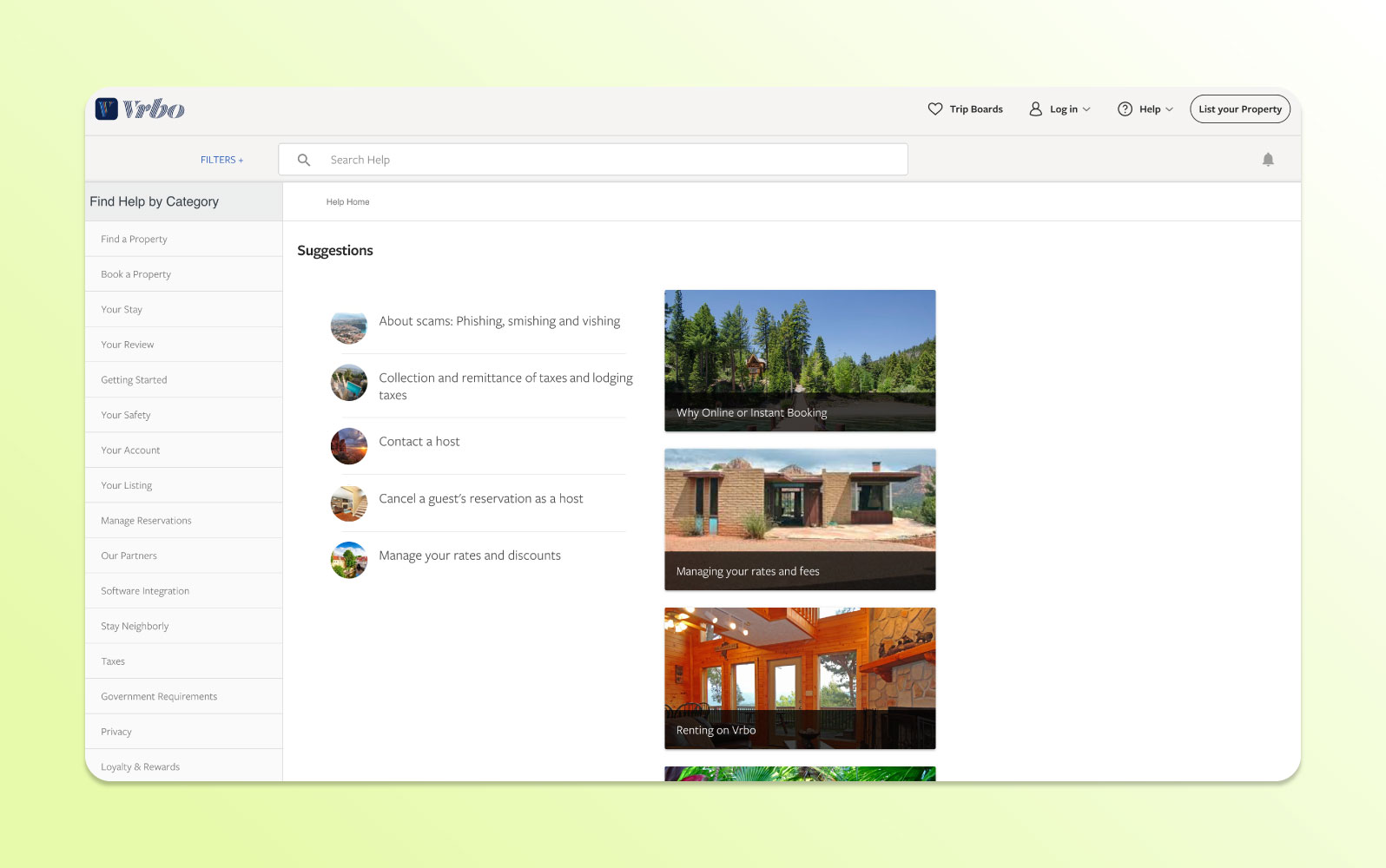This screenshot has width=1386, height=868.
Task: Click the Vrbo logo icon
Action: [x=107, y=108]
